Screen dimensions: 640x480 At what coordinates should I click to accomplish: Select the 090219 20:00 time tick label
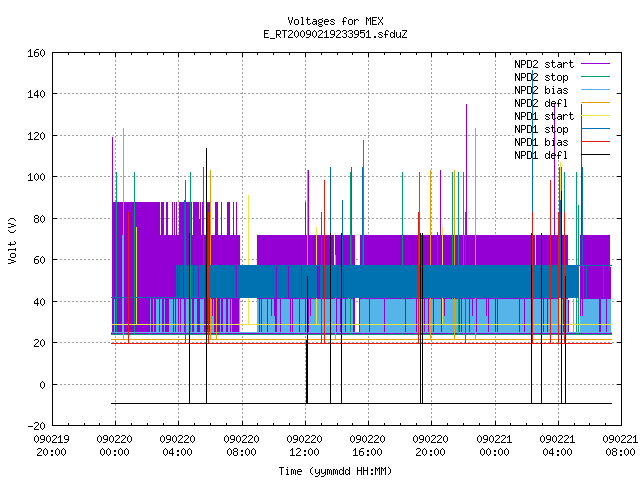pyautogui.click(x=51, y=445)
